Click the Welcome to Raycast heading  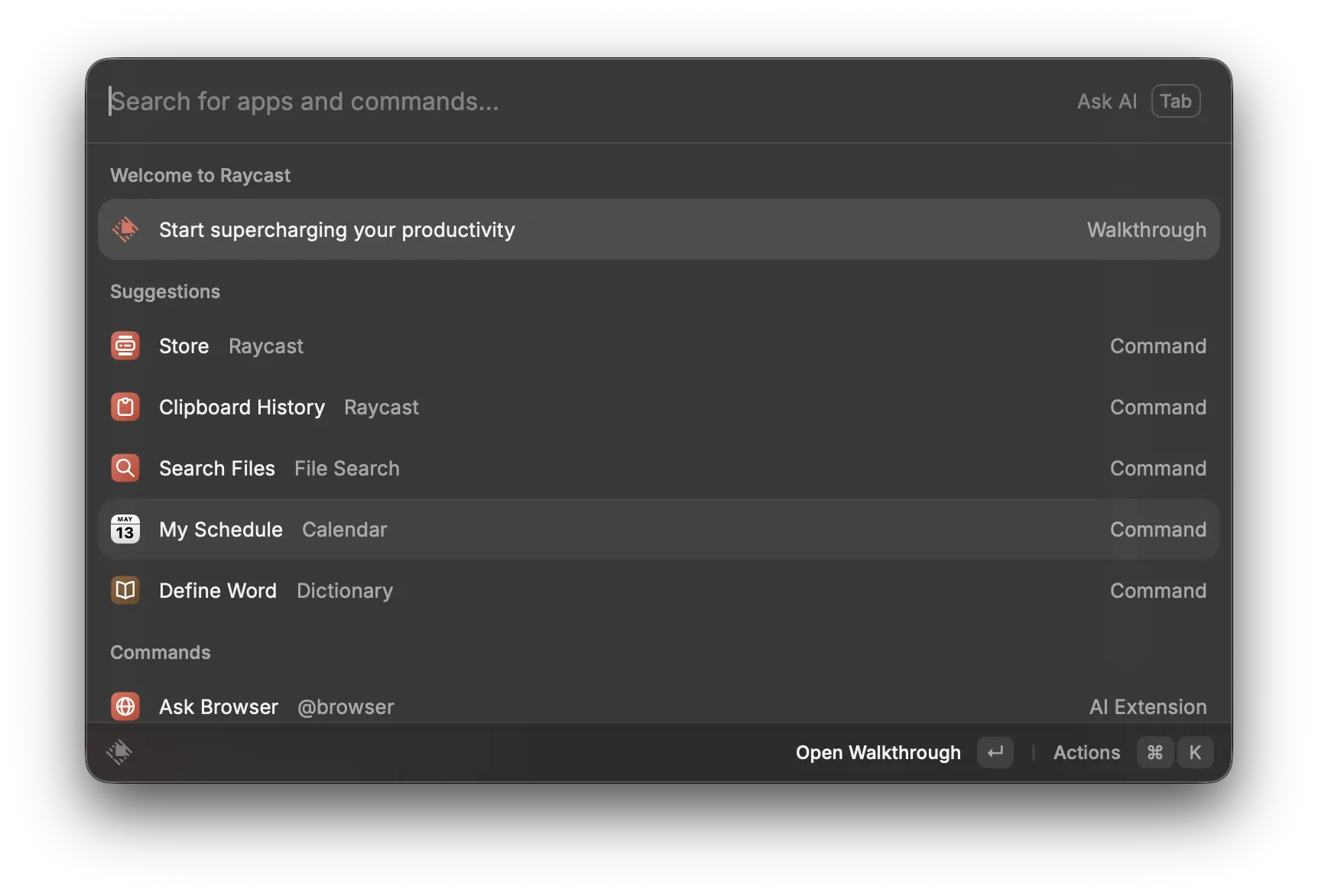coord(200,175)
